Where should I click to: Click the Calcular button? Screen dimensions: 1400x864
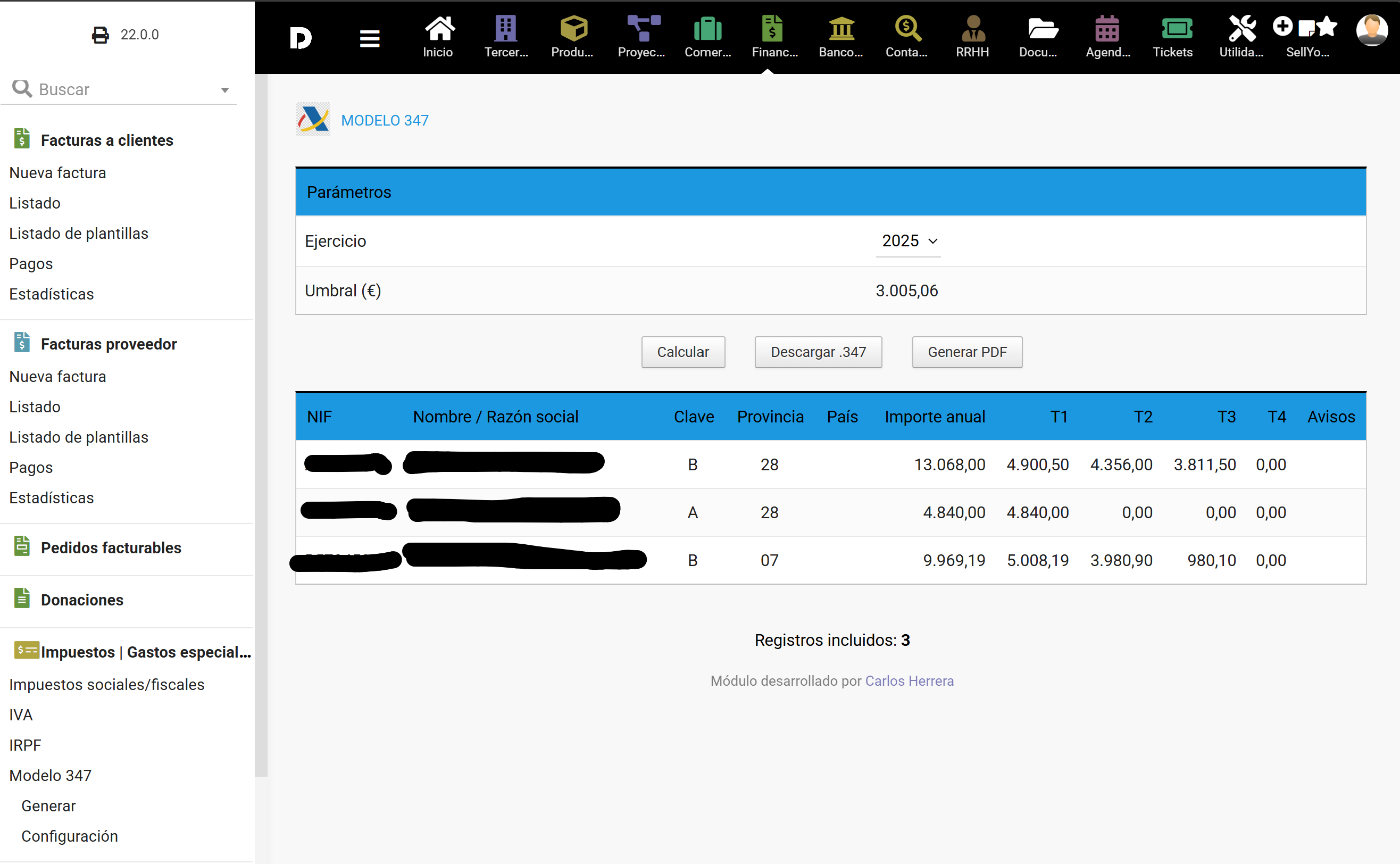coord(683,352)
